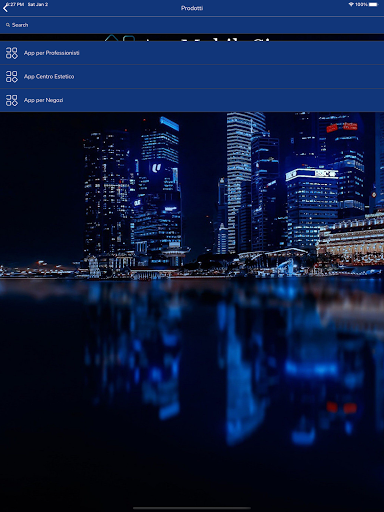384x512 pixels.
Task: Open the App per Professionisti item
Action: [52, 53]
